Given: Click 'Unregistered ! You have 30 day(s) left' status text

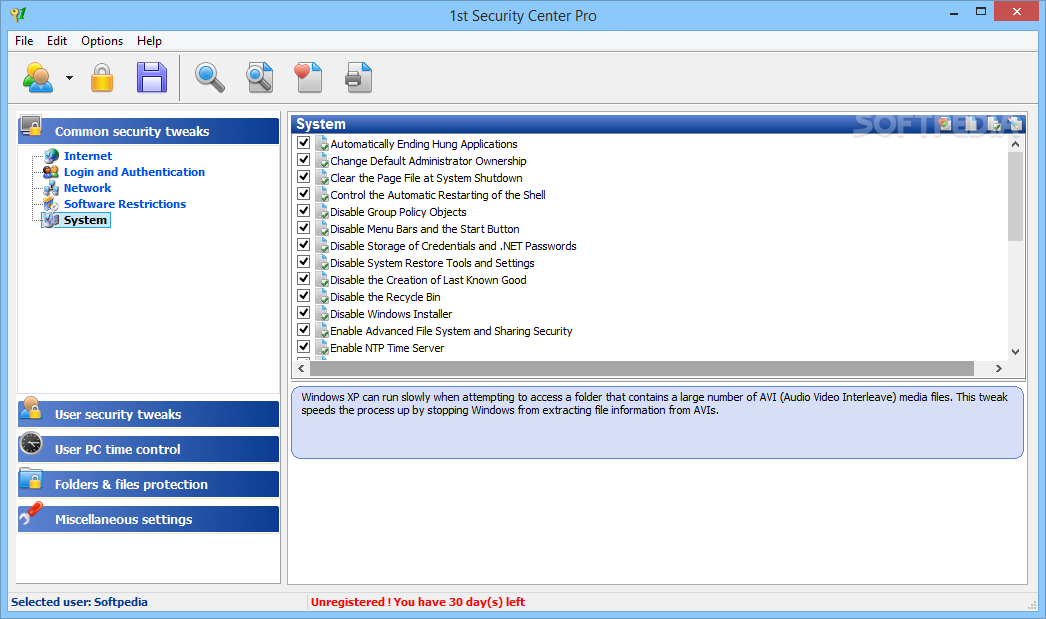Looking at the screenshot, I should pyautogui.click(x=418, y=602).
